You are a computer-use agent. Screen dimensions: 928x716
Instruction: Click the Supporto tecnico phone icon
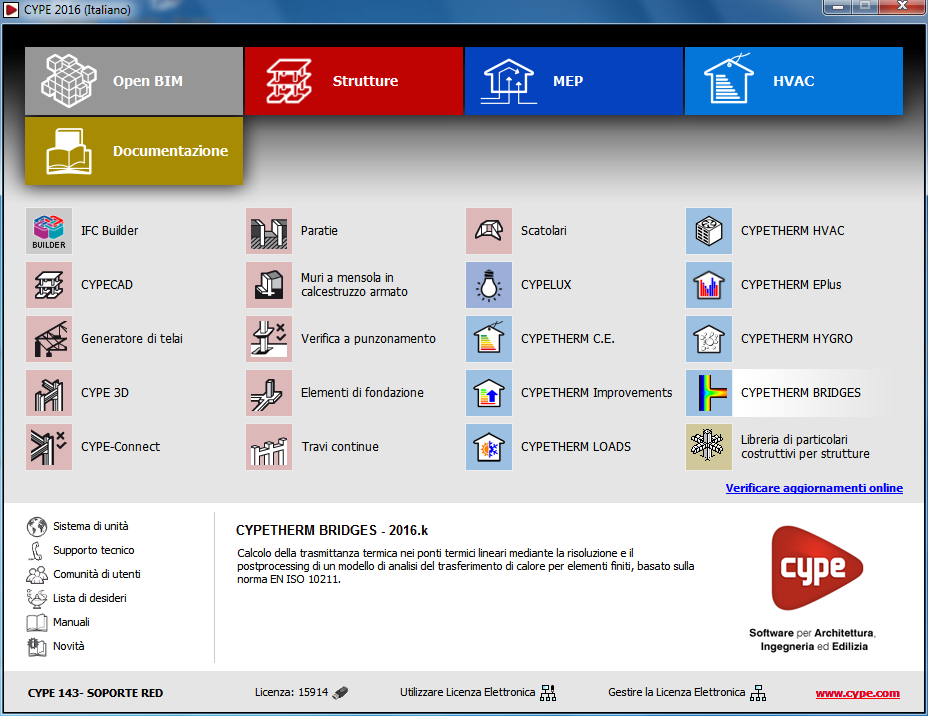36,550
